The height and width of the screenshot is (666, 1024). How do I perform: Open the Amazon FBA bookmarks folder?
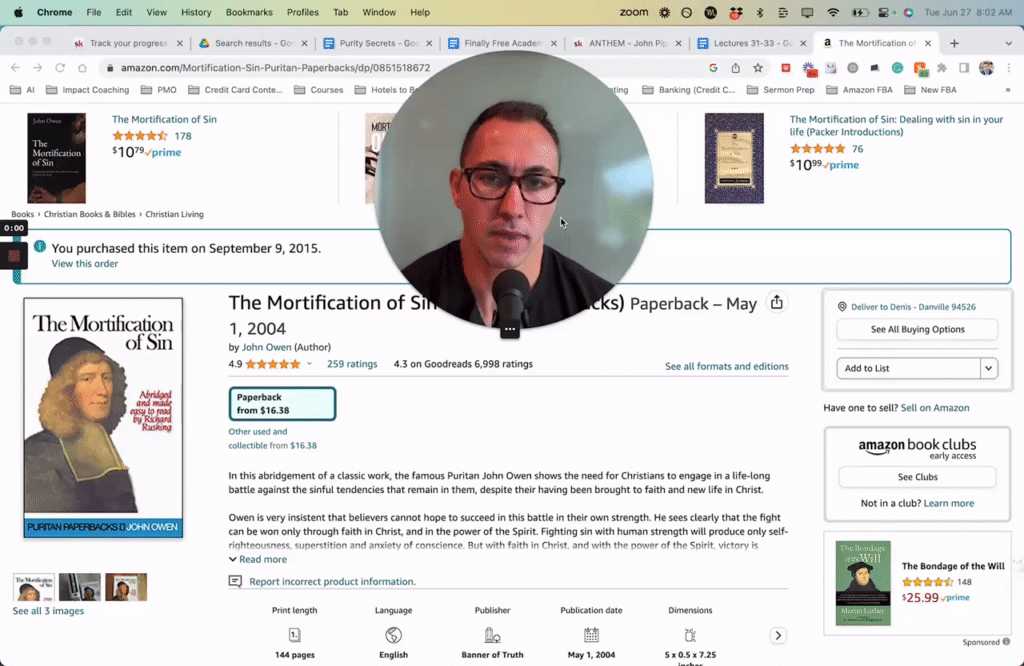859,90
